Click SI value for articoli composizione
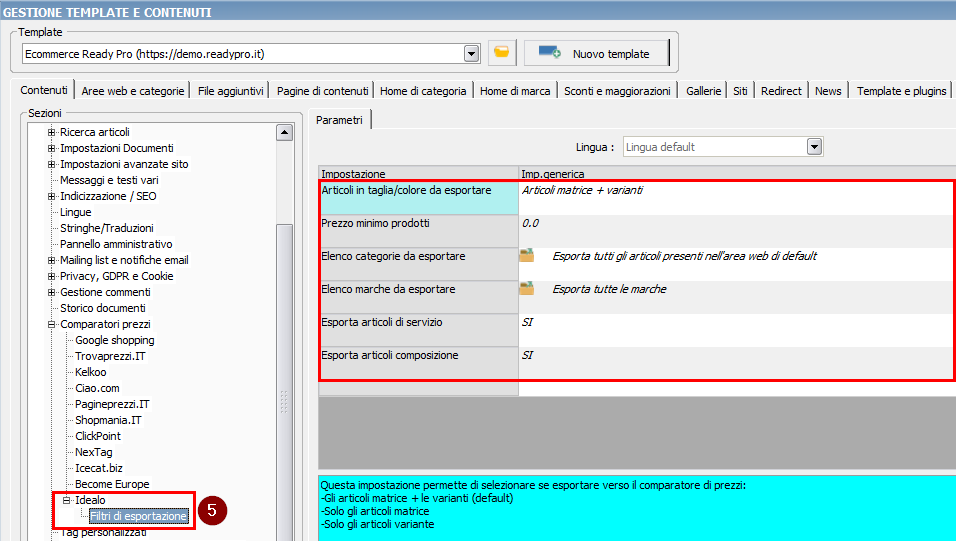The height and width of the screenshot is (541, 956). tap(527, 355)
